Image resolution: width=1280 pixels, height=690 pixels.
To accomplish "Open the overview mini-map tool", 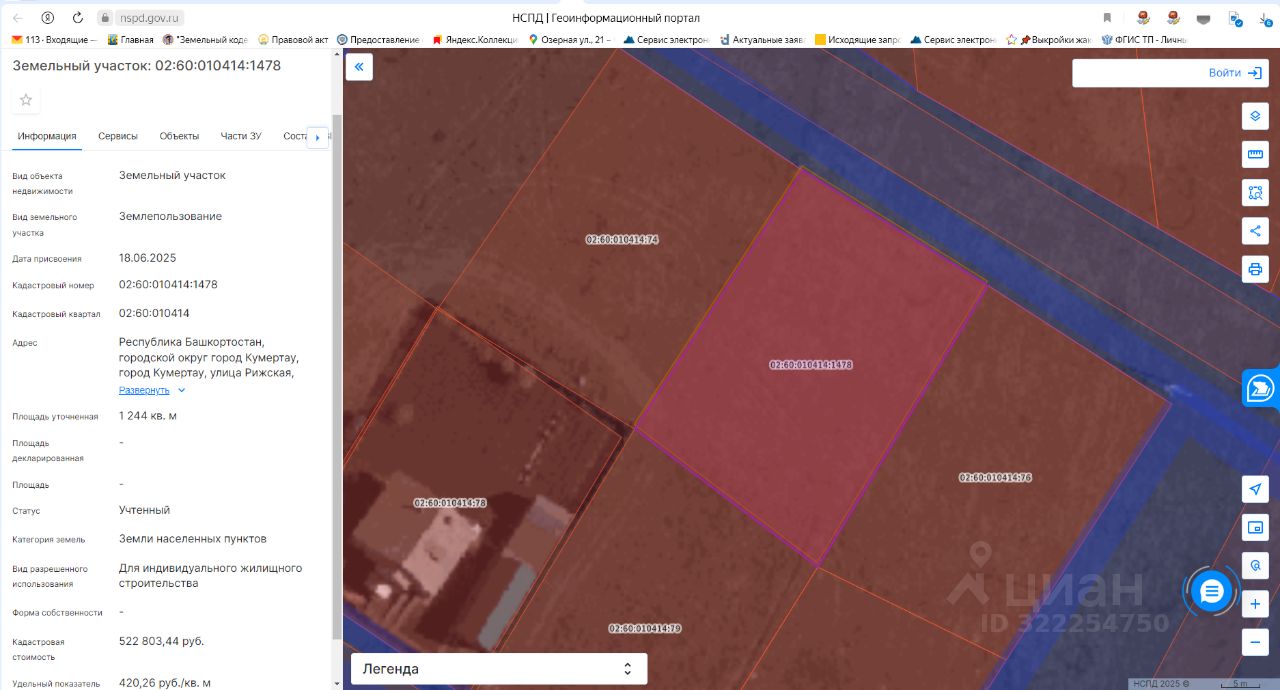I will click(1255, 527).
